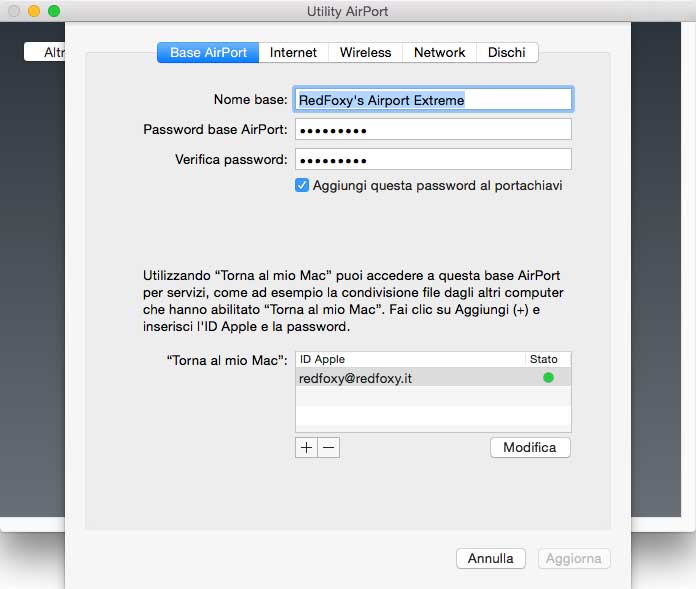This screenshot has height=589, width=696.
Task: Click the Modifica button
Action: 530,447
